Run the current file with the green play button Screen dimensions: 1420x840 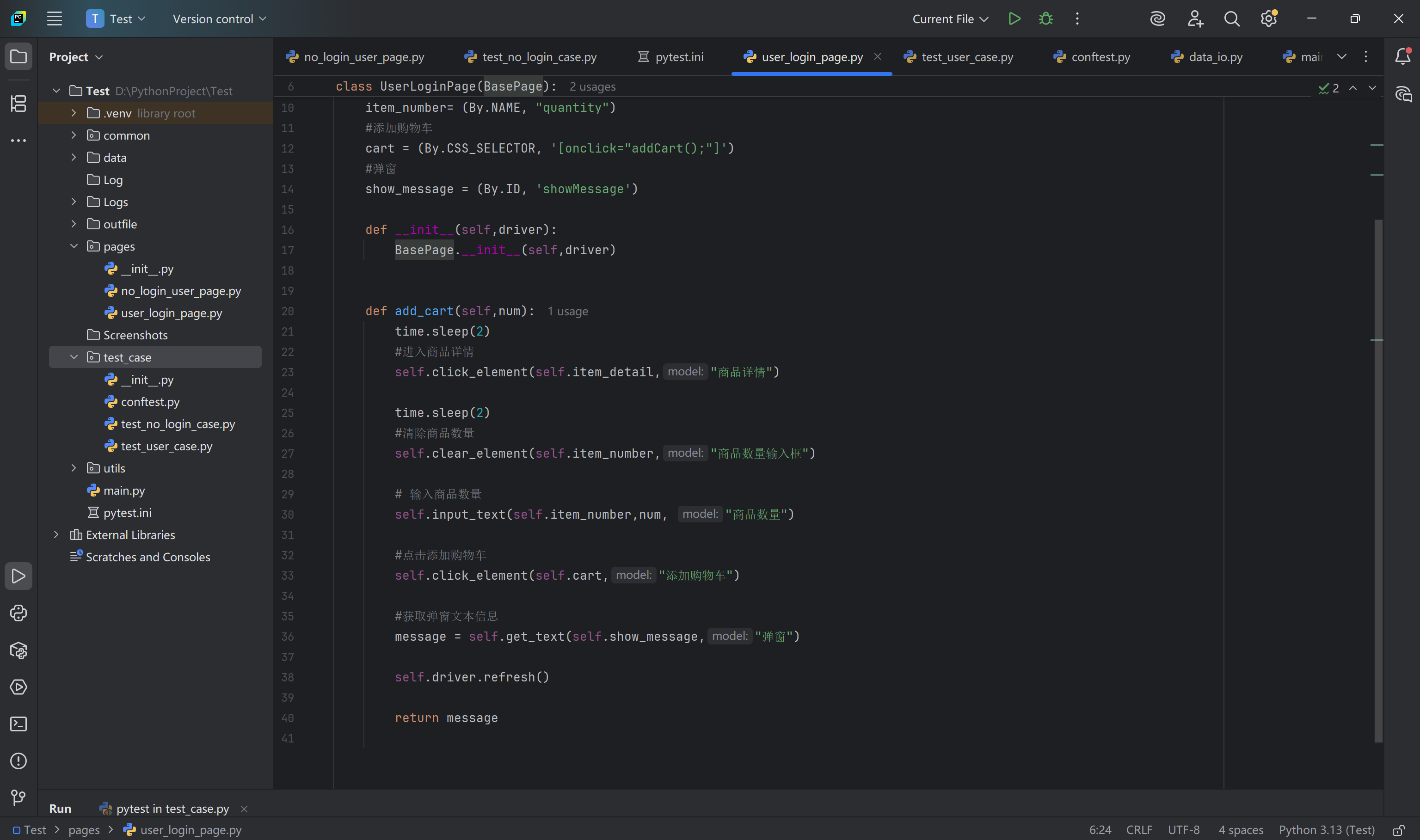click(1014, 18)
